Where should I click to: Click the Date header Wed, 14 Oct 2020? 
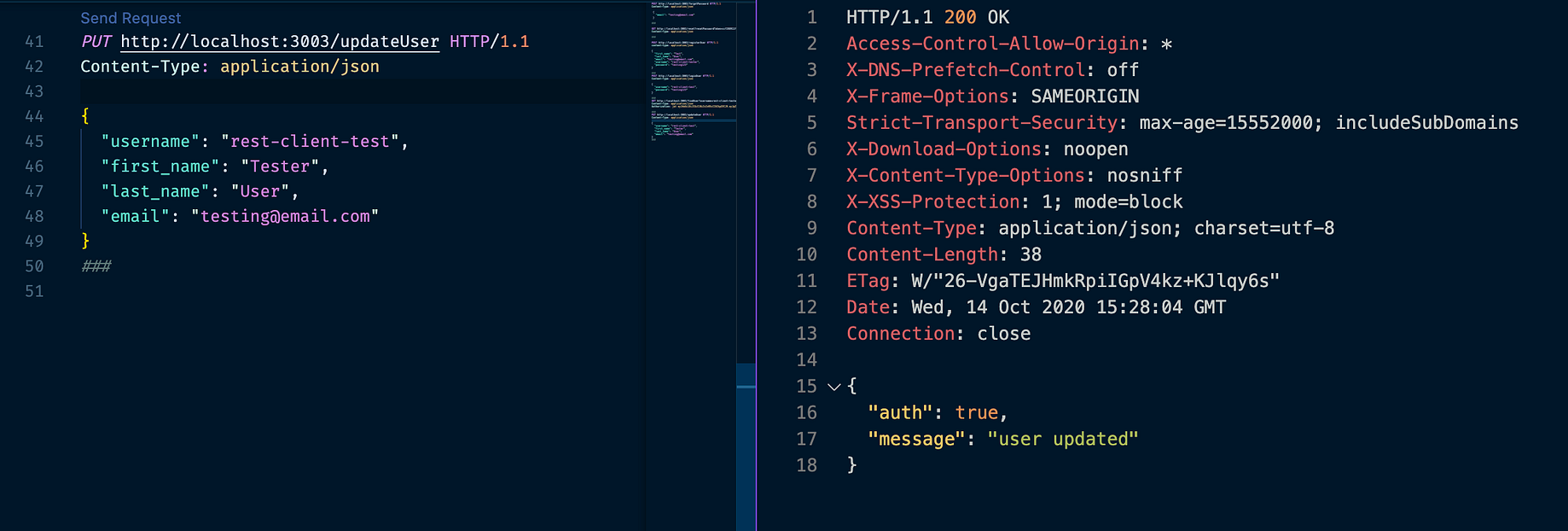(1036, 308)
